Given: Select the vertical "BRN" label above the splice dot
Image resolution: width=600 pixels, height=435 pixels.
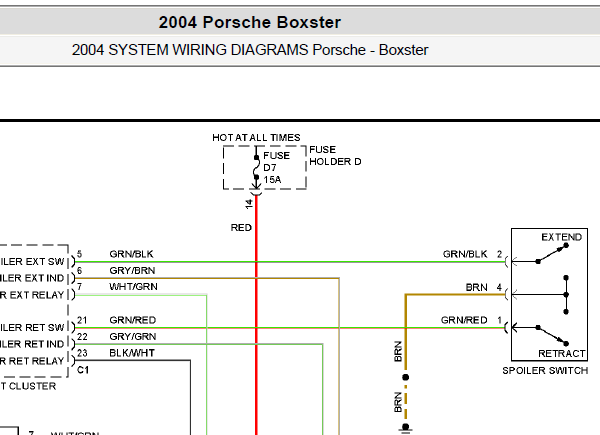Looking at the screenshot, I should coord(398,351).
